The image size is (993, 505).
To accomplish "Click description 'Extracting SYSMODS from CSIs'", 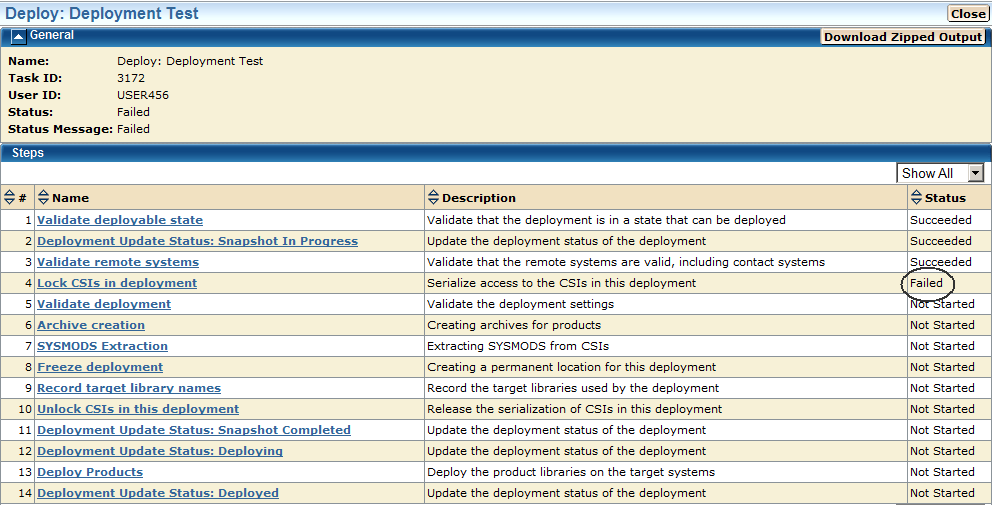I will (x=518, y=346).
